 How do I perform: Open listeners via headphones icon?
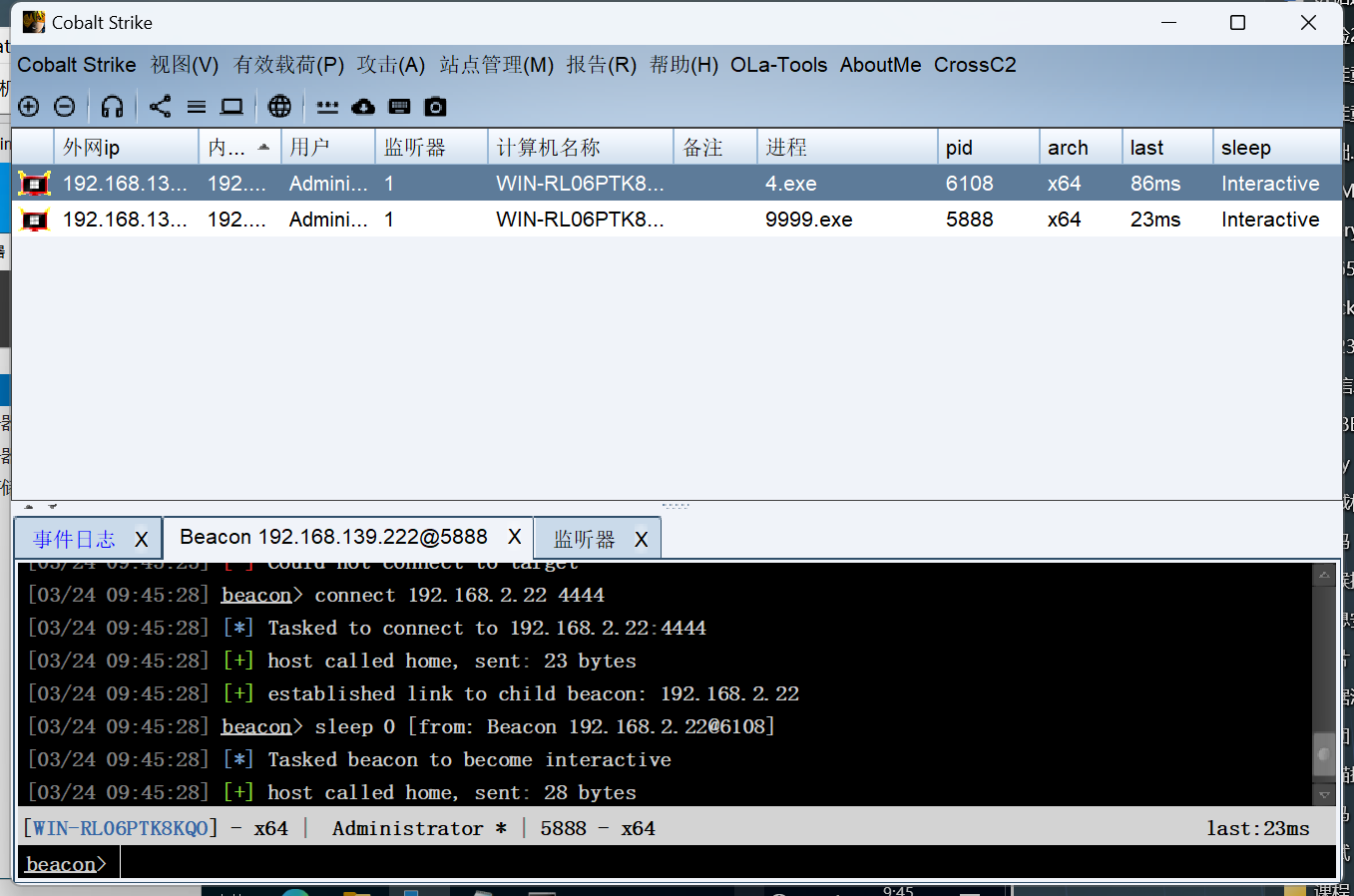[113, 107]
